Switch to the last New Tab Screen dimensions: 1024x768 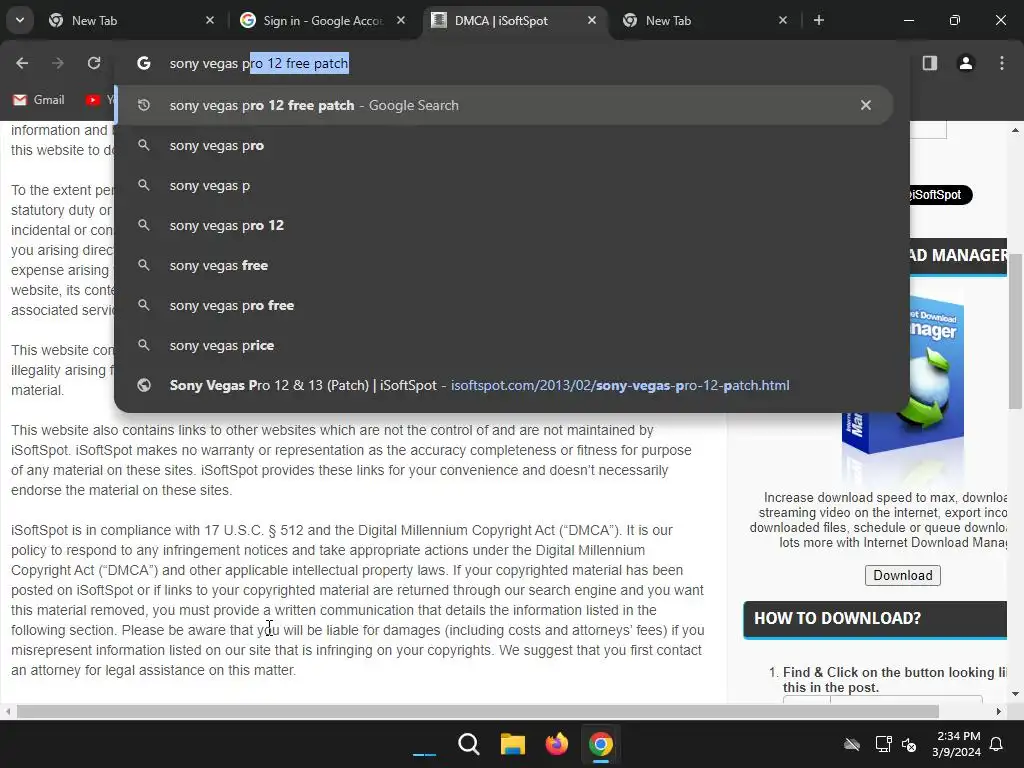(705, 20)
